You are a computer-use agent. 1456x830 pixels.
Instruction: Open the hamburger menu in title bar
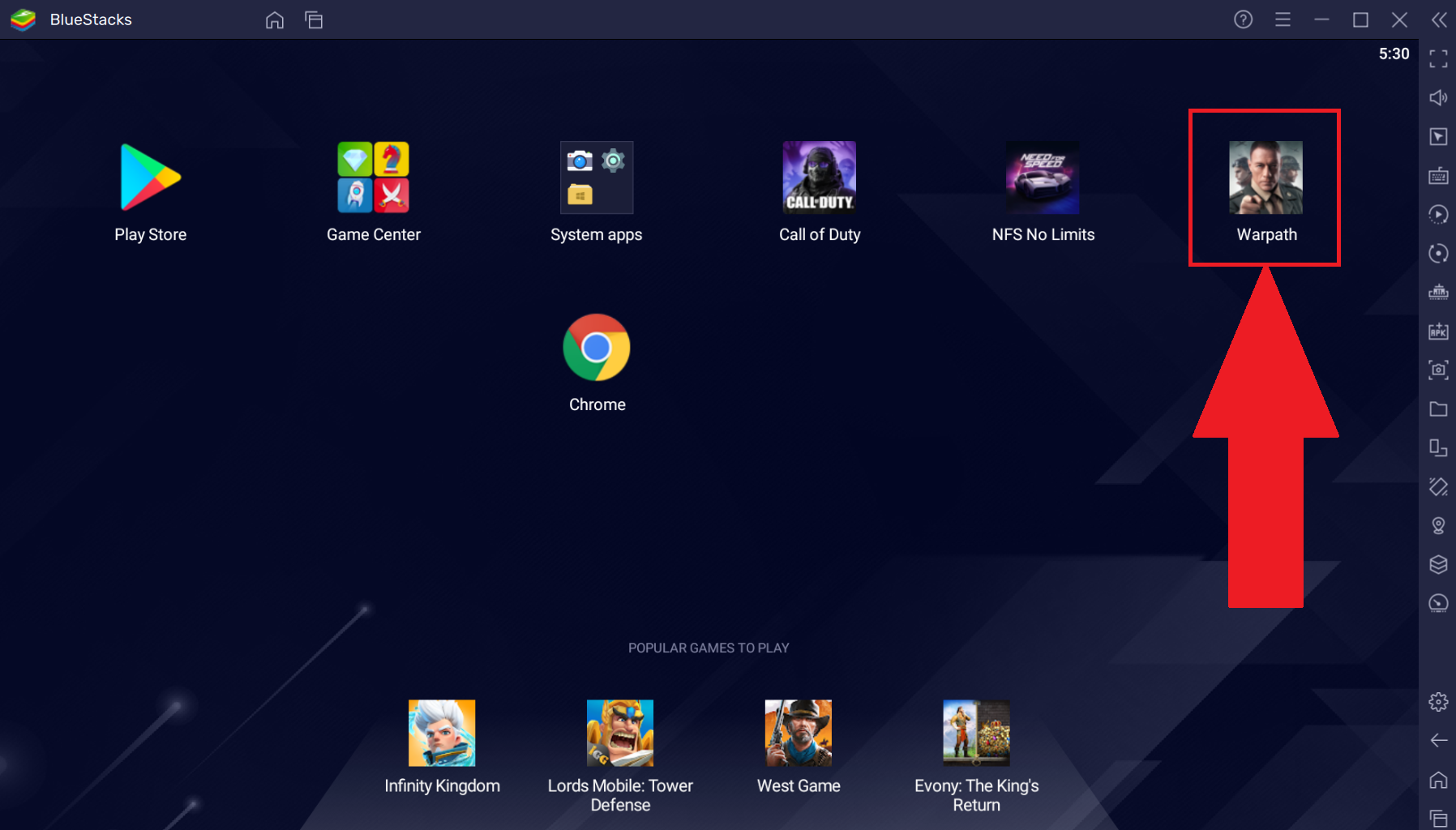(x=1283, y=19)
